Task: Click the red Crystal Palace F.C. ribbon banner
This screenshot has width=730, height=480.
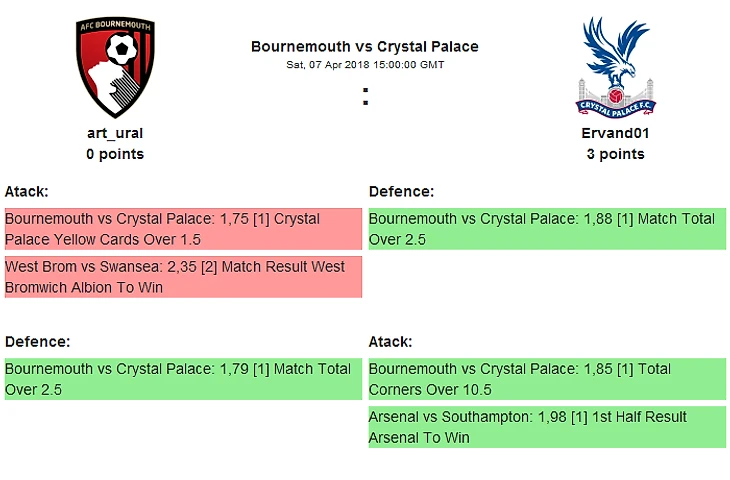Action: pos(615,103)
